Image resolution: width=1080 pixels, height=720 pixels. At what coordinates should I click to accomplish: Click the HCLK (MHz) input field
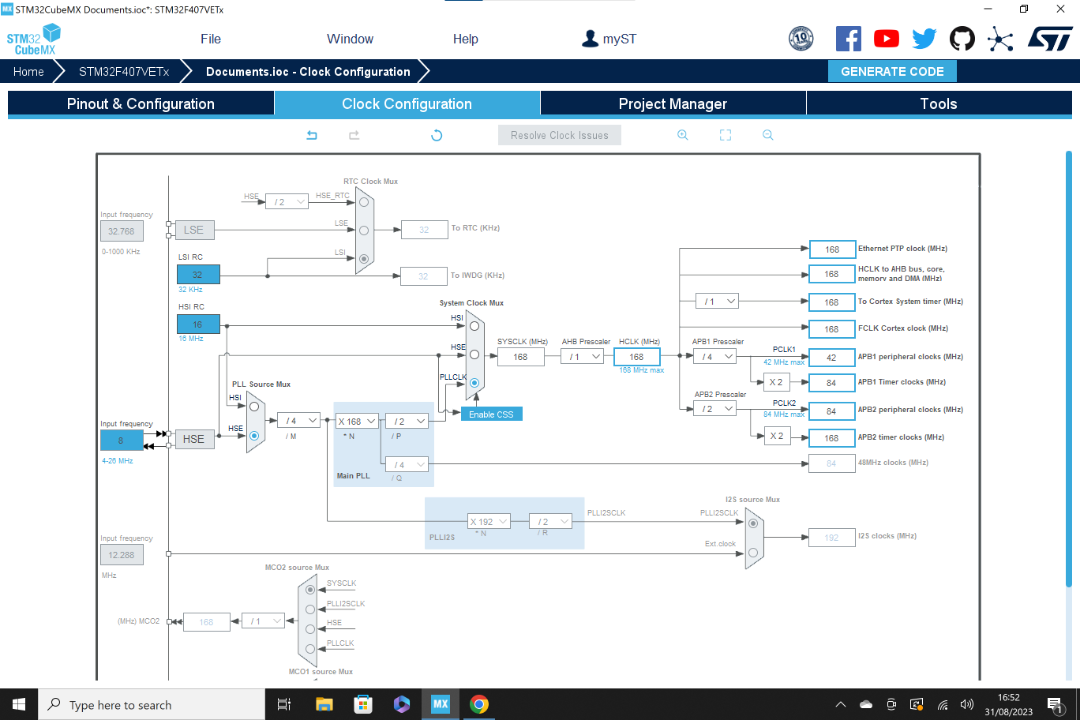point(636,356)
